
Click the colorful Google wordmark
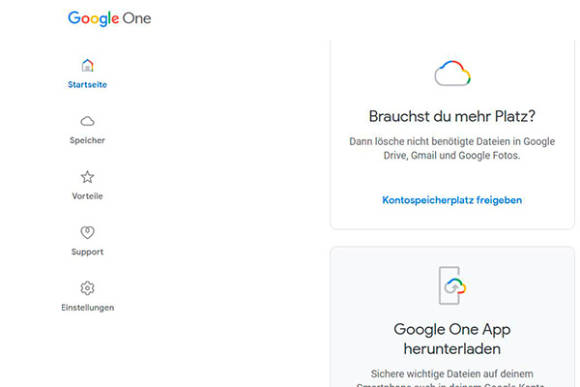coord(93,18)
